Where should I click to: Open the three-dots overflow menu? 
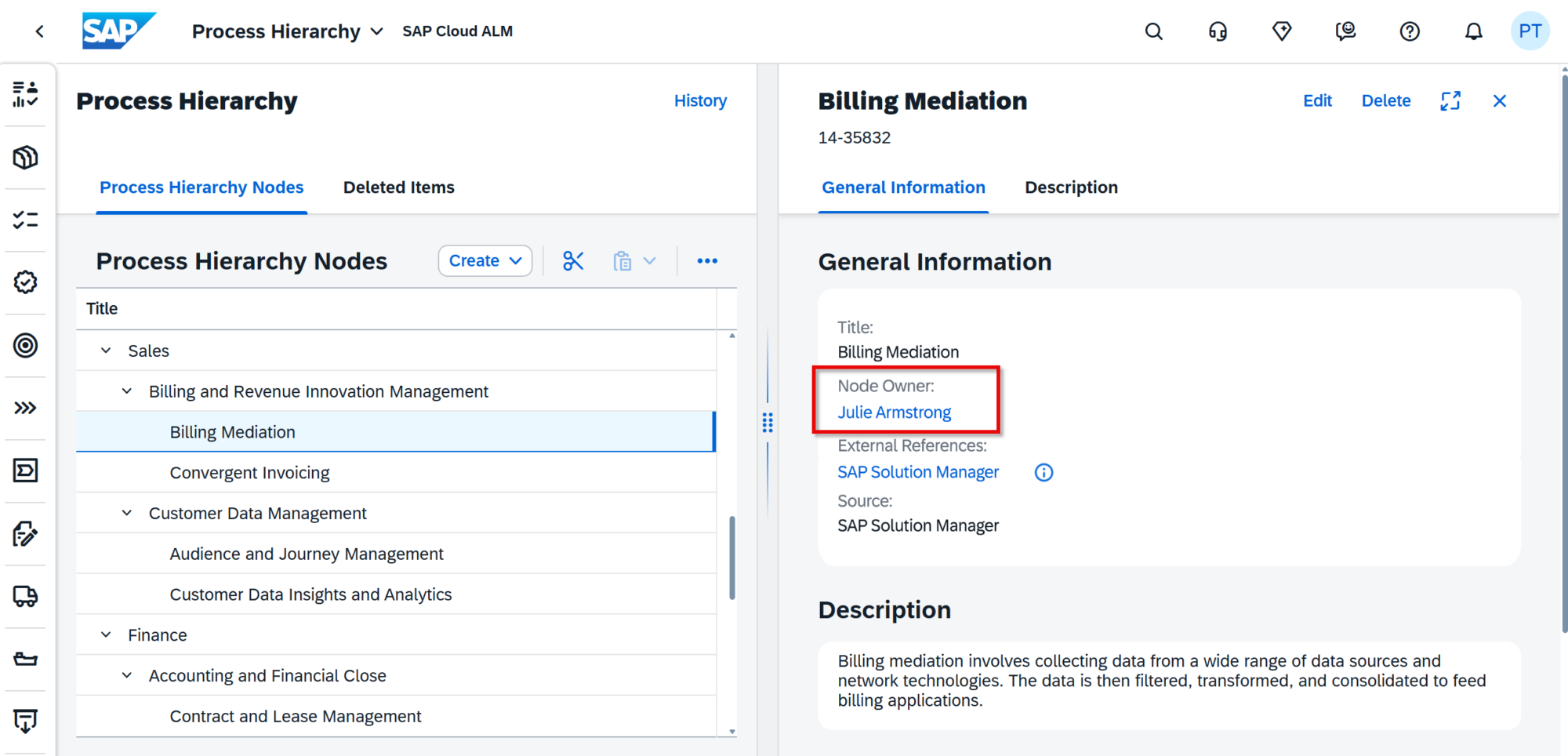click(x=707, y=261)
